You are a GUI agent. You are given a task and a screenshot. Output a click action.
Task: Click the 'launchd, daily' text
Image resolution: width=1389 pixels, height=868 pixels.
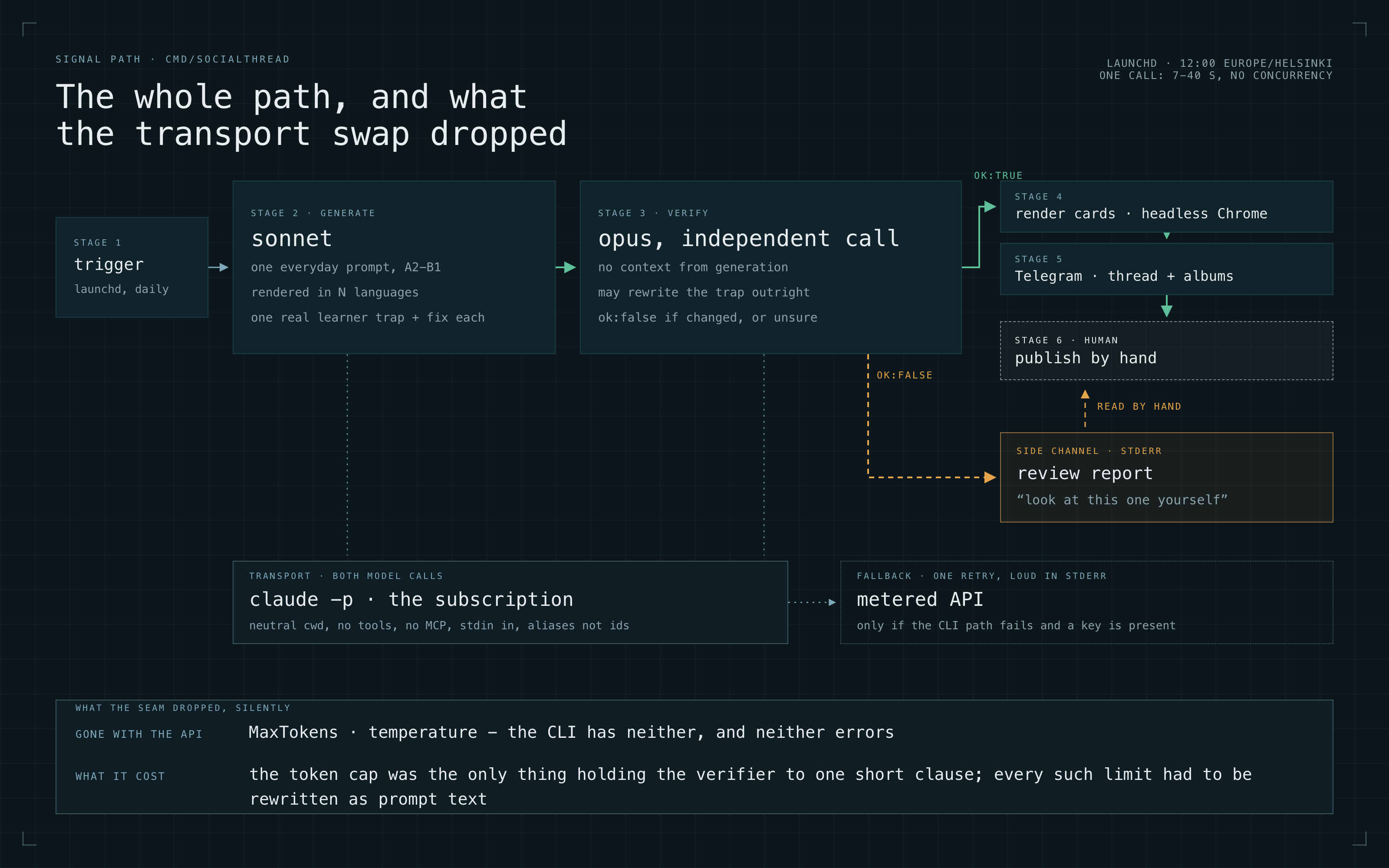pos(121,289)
